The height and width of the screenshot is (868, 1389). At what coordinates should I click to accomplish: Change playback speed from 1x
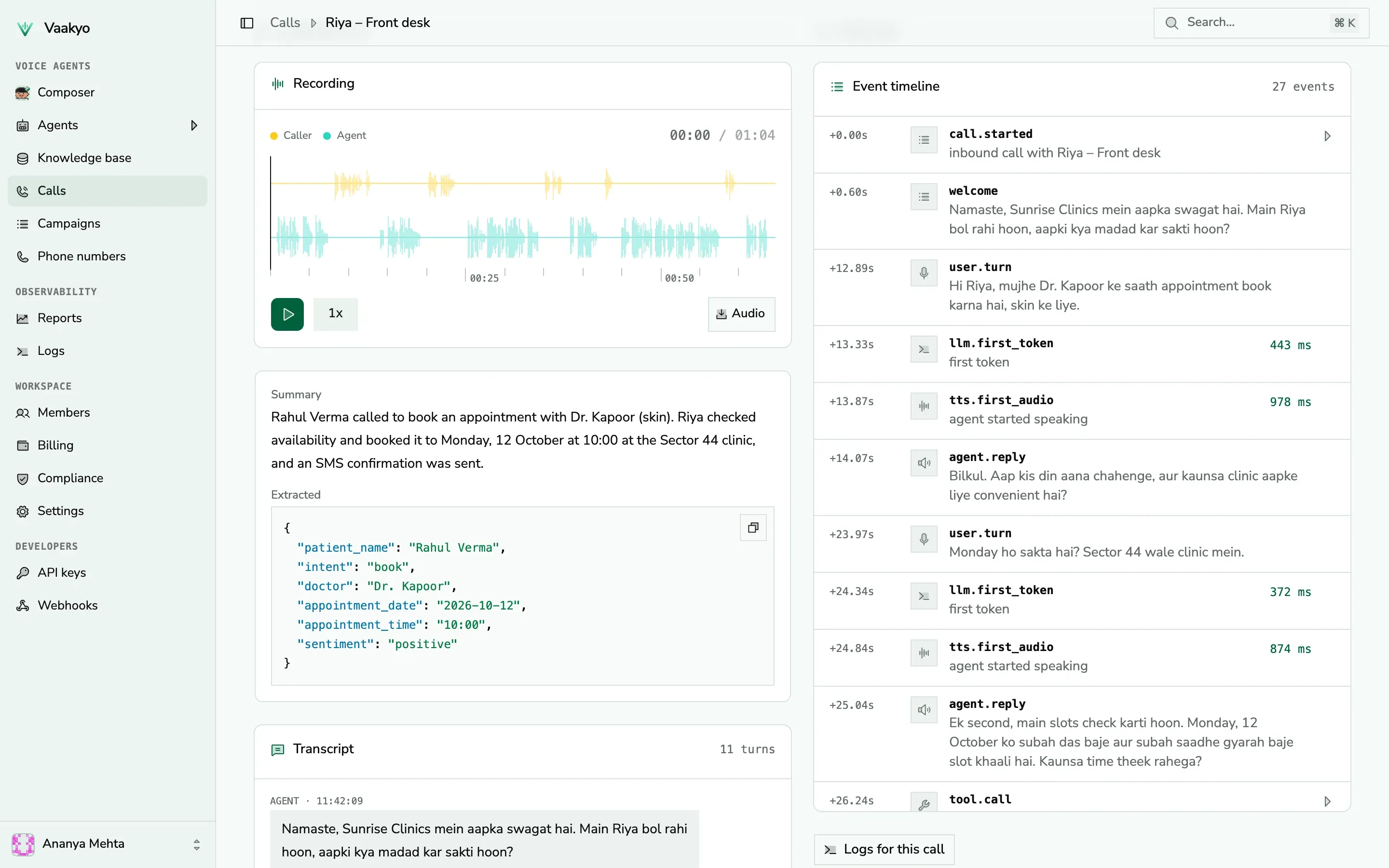[x=335, y=314]
